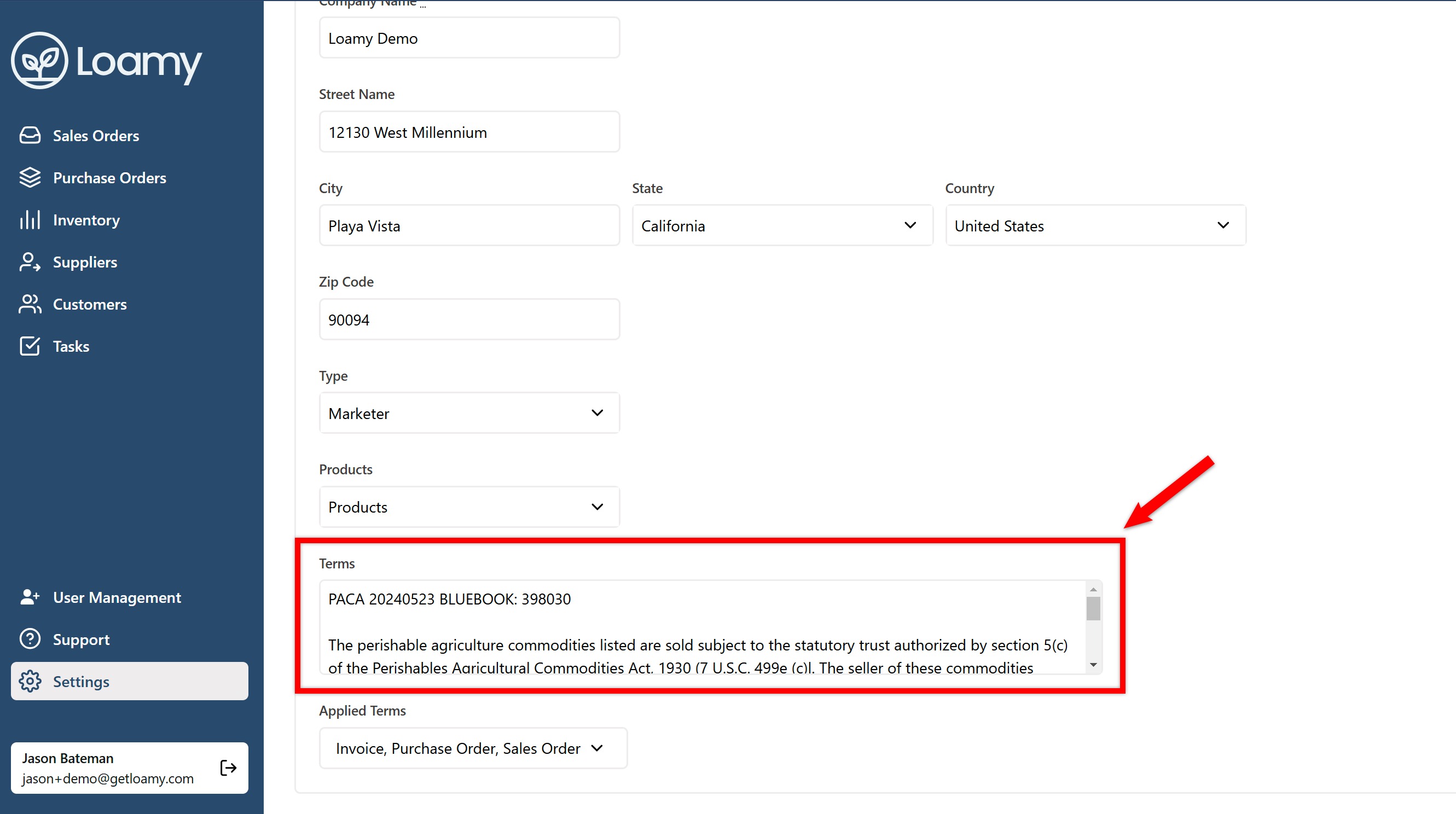Click the jason+demo@getloamy.com email text
The height and width of the screenshot is (814, 1456).
[108, 778]
